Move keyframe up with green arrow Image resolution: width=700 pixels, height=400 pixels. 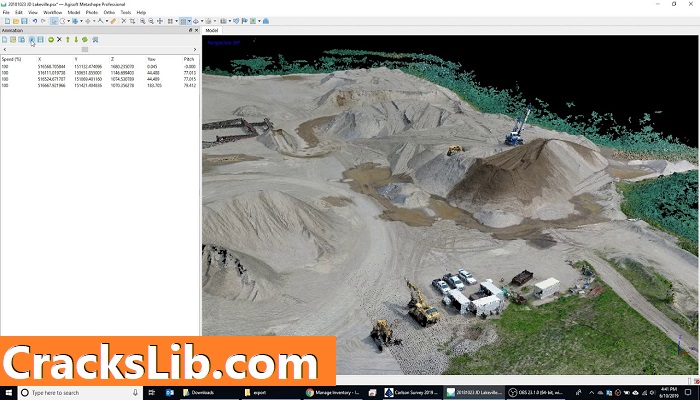[x=68, y=40]
